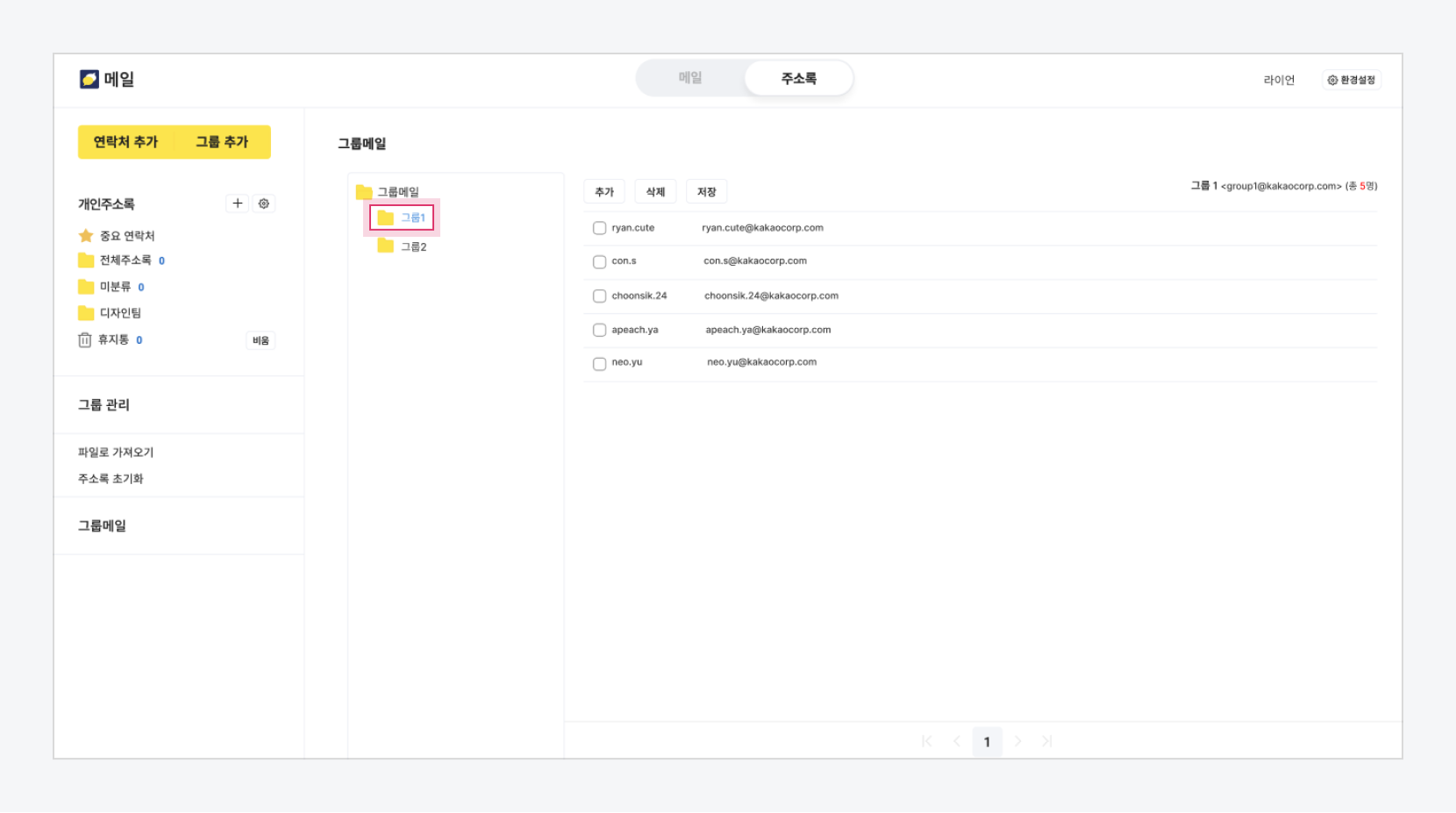Tick the choonsik.24 checkbox
This screenshot has width=1456, height=813.
[600, 296]
